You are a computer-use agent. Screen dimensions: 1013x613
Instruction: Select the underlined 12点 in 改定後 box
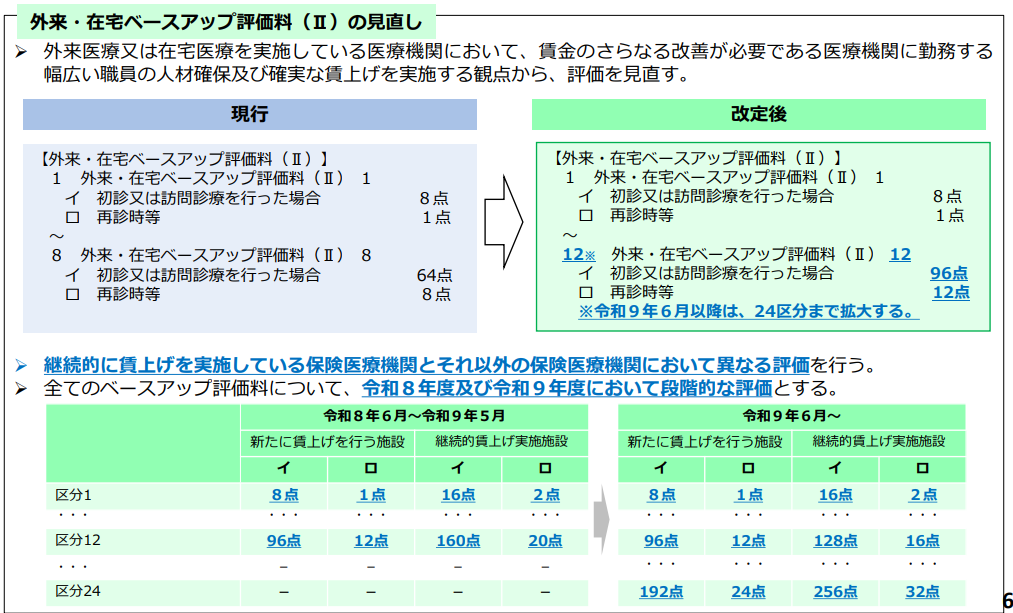tap(946, 292)
